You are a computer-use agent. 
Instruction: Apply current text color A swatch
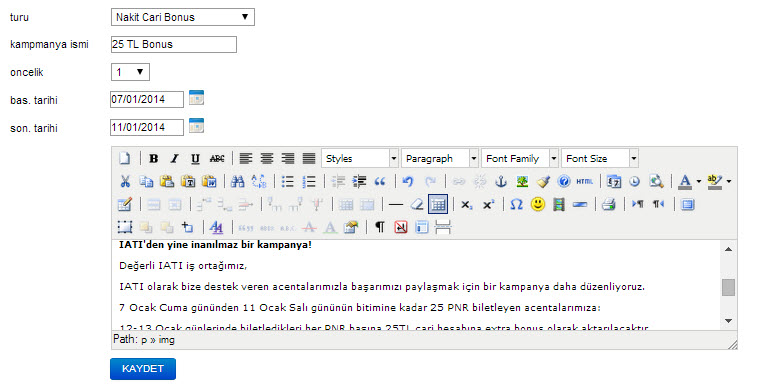685,182
